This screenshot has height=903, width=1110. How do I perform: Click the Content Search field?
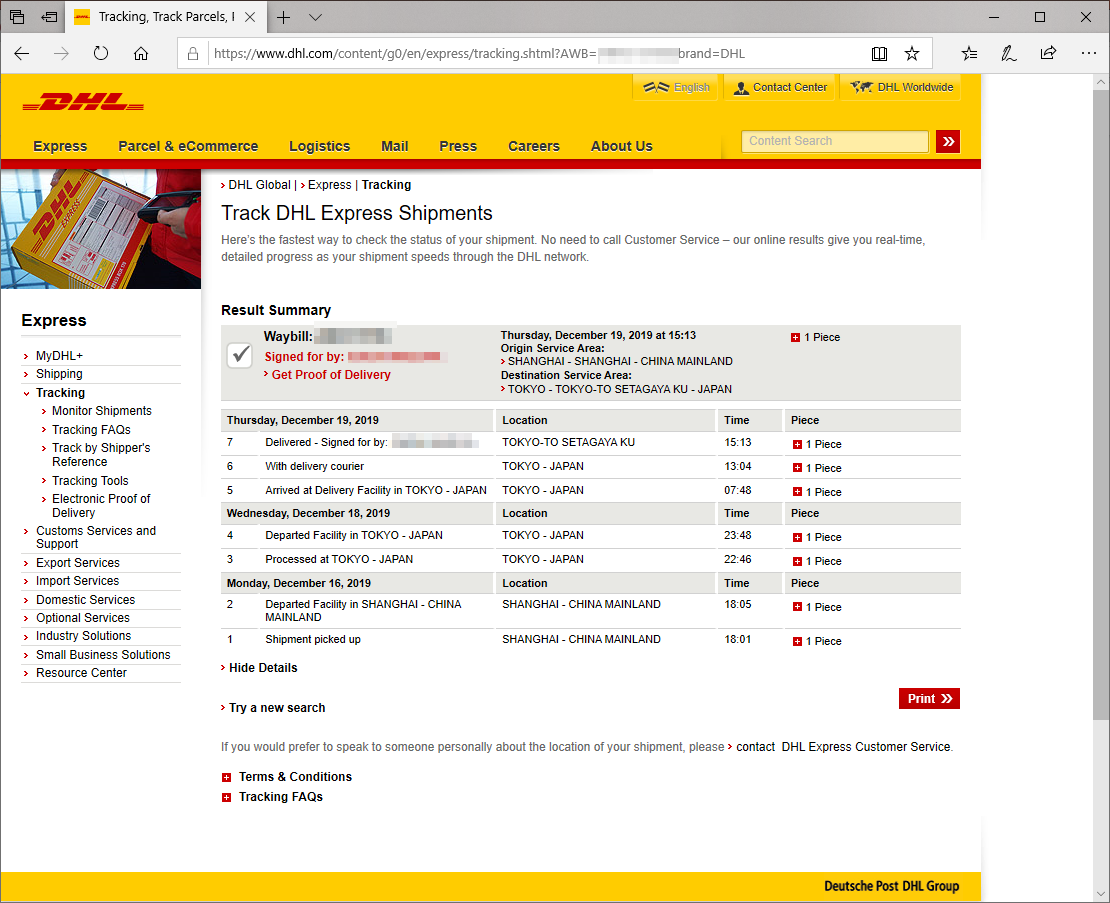pyautogui.click(x=835, y=142)
